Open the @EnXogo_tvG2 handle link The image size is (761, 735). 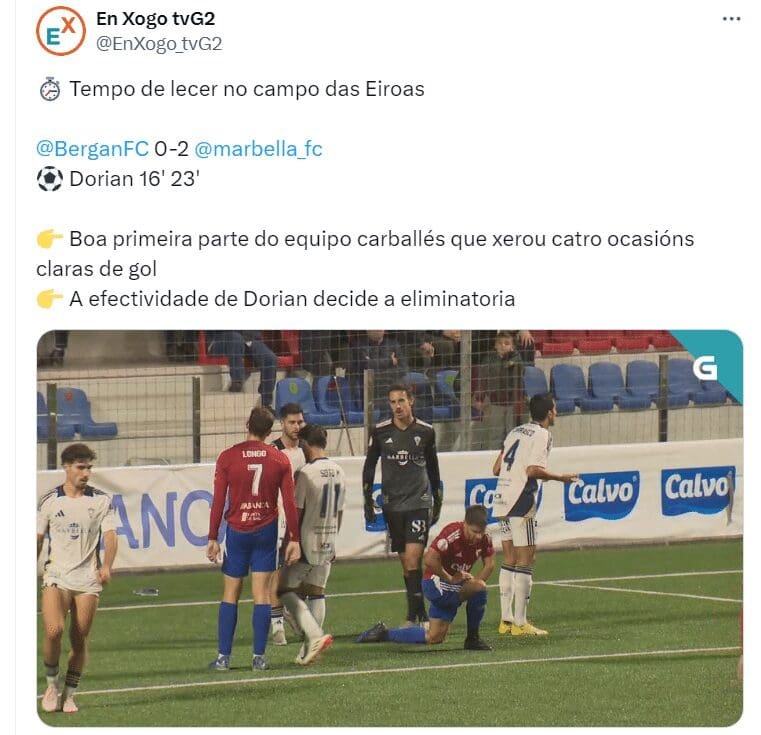tap(159, 44)
